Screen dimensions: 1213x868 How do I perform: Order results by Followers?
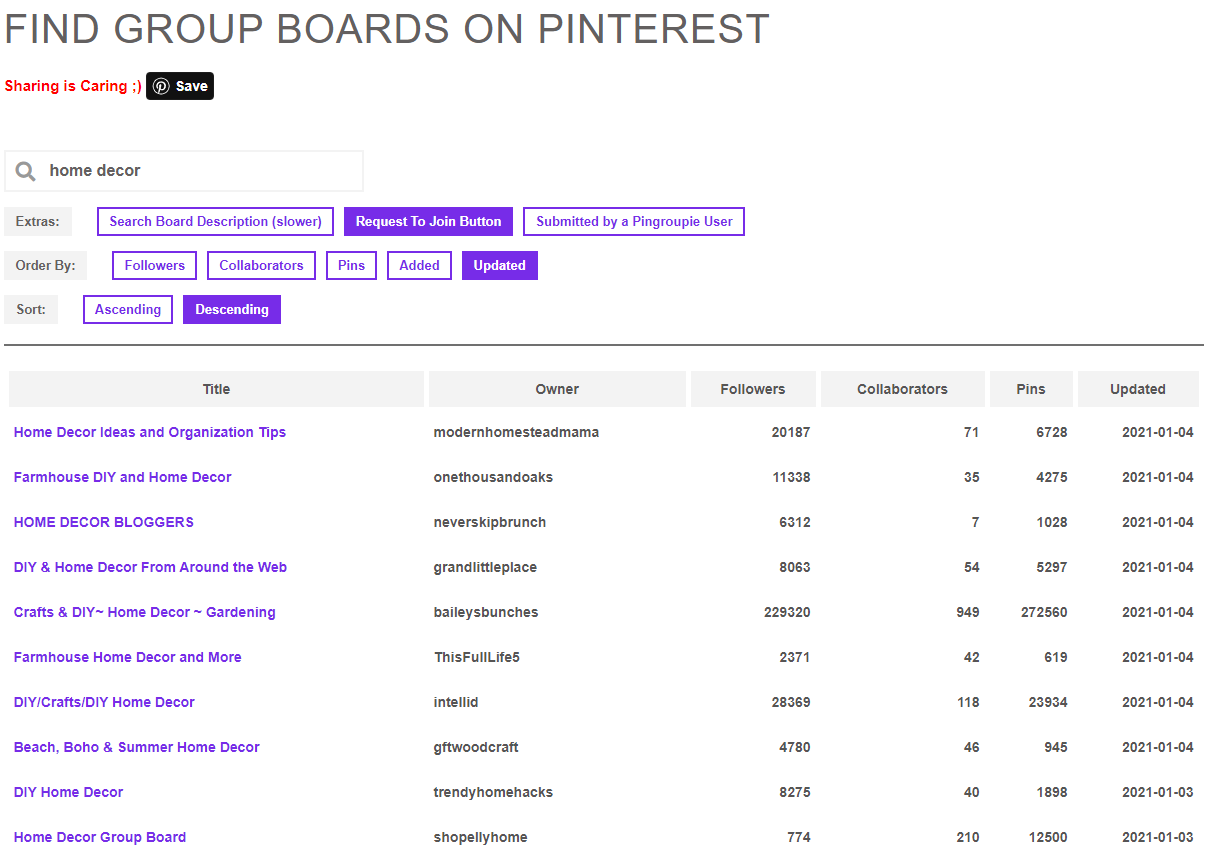click(x=155, y=266)
